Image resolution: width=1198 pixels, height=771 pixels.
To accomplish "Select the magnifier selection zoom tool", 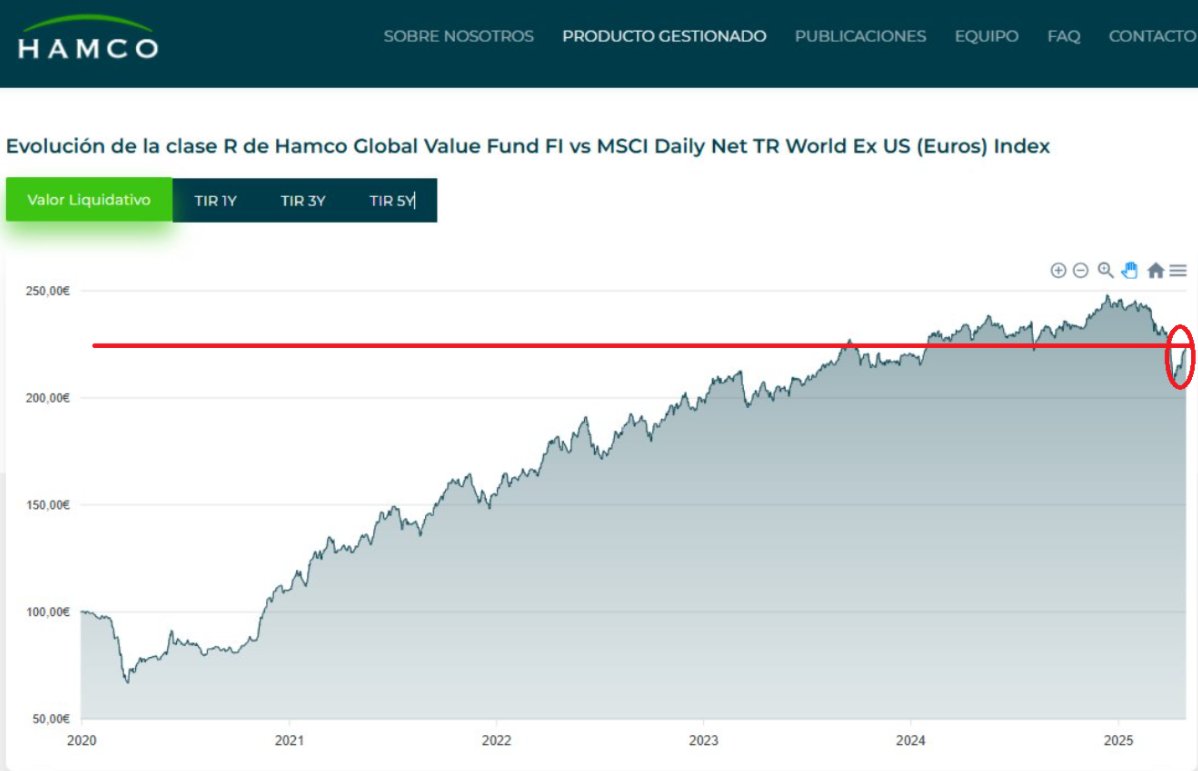I will [x=1105, y=270].
